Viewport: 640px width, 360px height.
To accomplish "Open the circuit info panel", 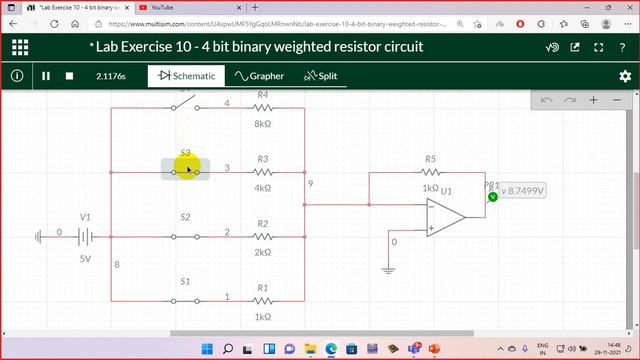I will 17,76.
